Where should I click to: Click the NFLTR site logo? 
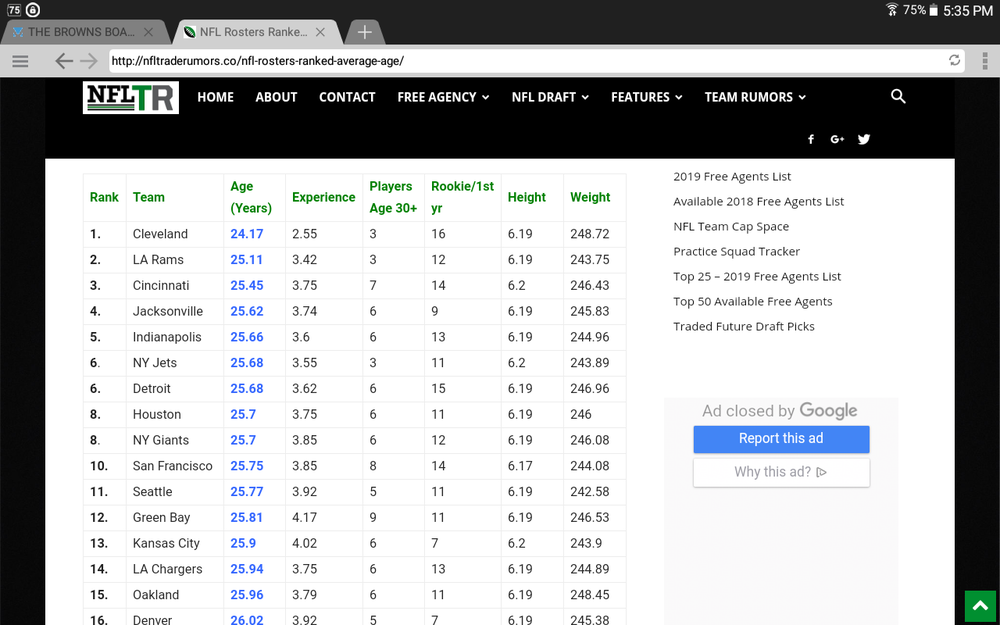tap(131, 98)
